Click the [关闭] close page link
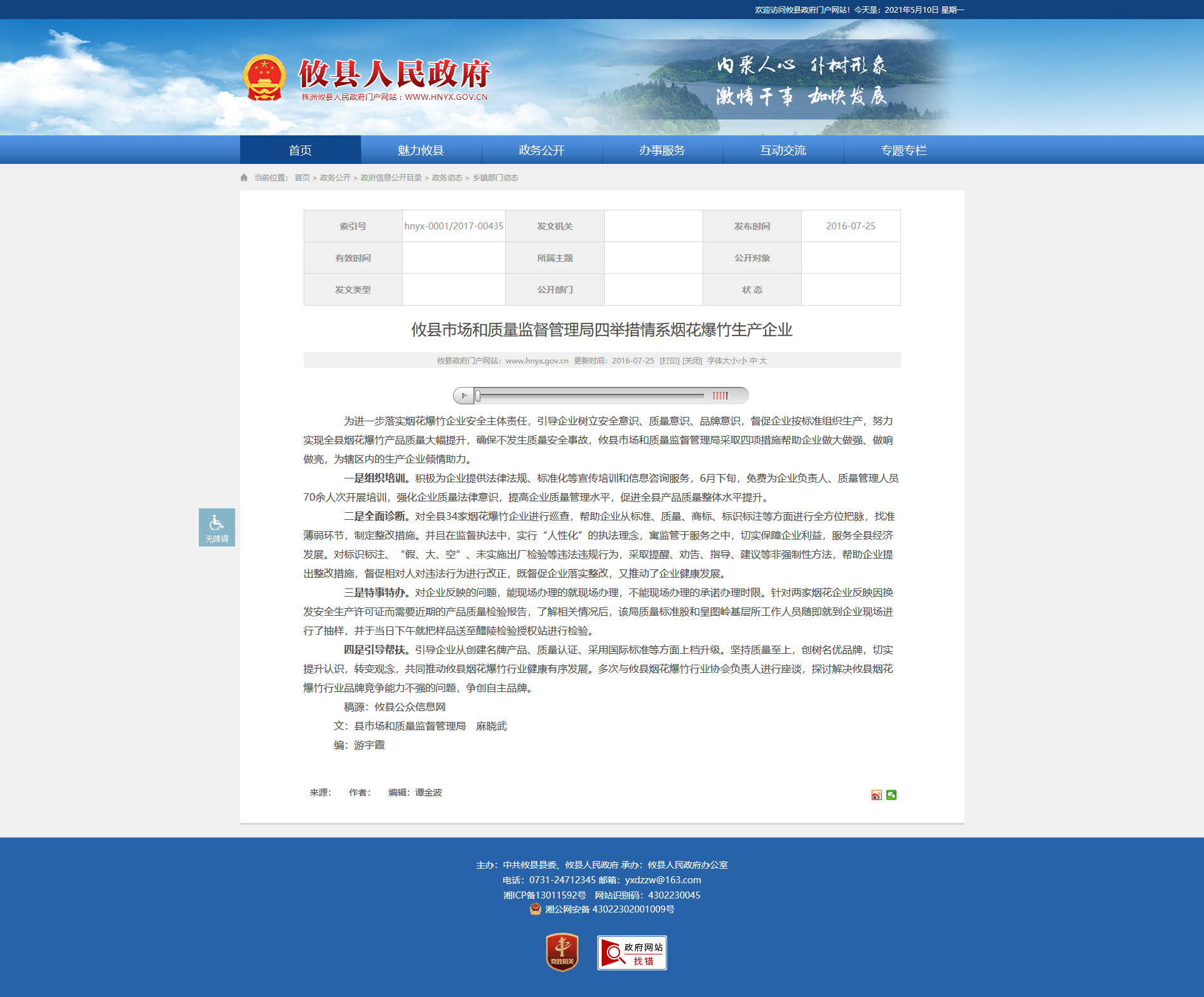Viewport: 1204px width, 997px height. coord(692,361)
